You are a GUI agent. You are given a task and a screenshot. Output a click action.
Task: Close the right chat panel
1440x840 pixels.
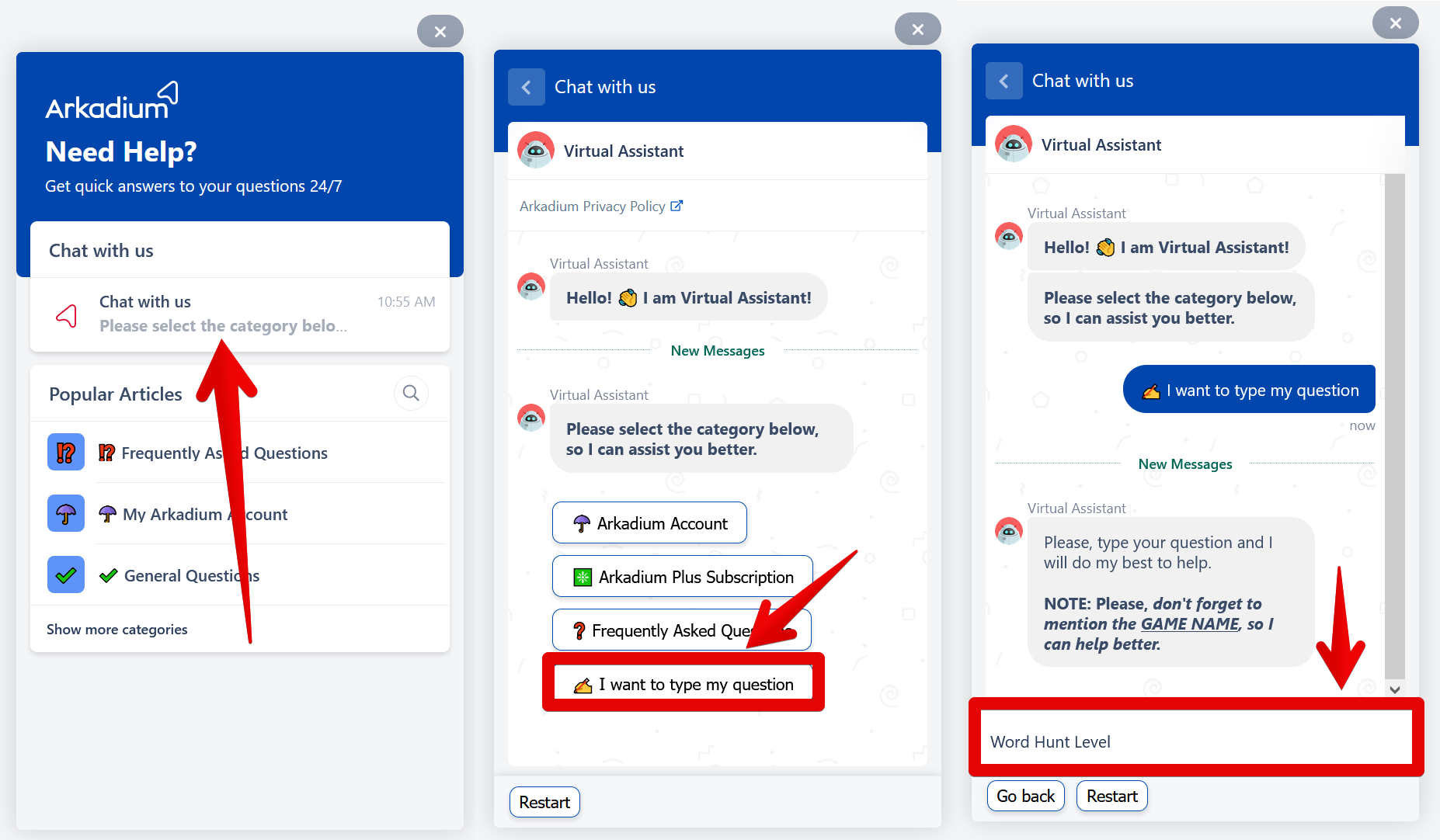(1395, 23)
